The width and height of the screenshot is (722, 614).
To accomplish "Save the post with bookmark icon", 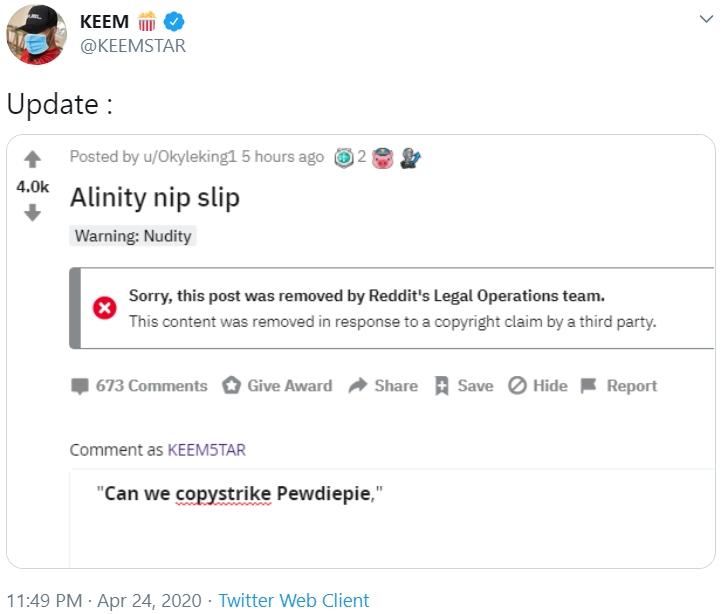I will coord(442,386).
